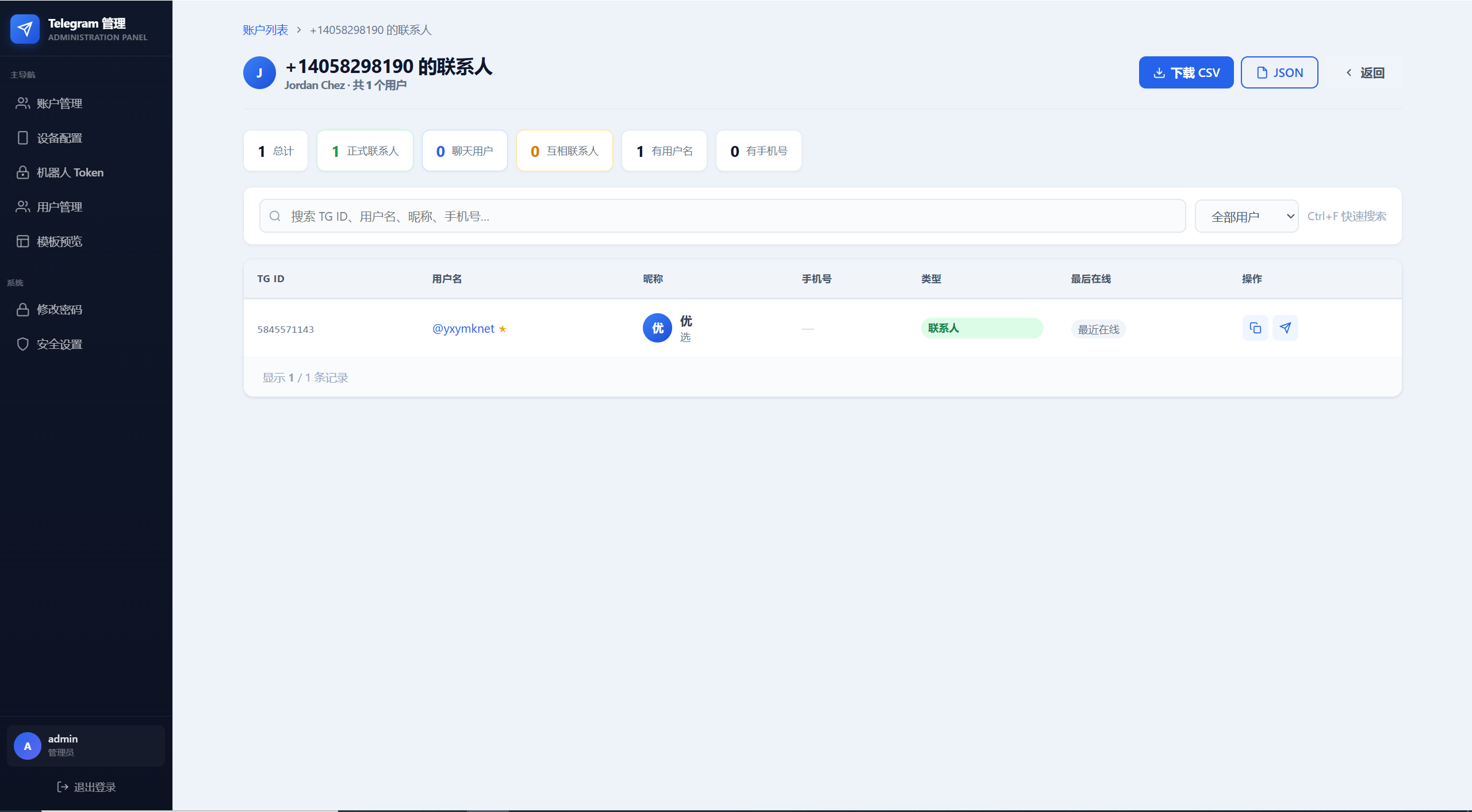Follow the 账户列表 breadcrumb link
This screenshot has height=812, width=1472.
[265, 30]
